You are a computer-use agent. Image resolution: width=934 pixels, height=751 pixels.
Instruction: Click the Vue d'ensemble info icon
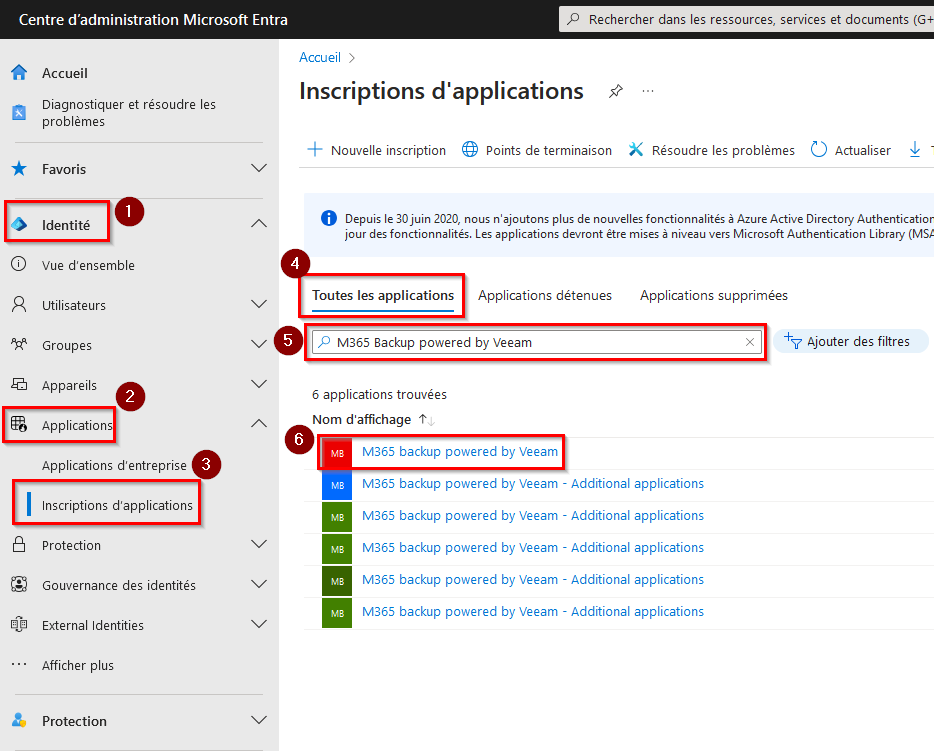tap(19, 264)
